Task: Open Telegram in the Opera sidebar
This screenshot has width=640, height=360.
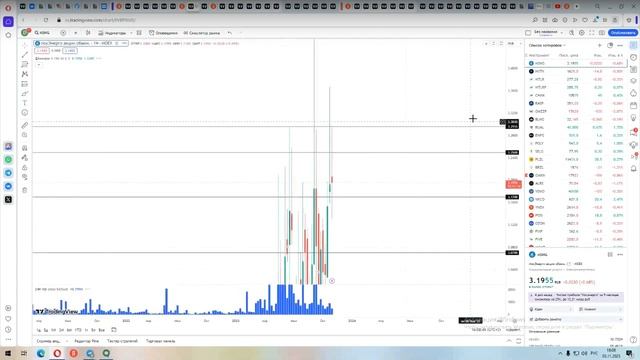Action: tap(8, 173)
